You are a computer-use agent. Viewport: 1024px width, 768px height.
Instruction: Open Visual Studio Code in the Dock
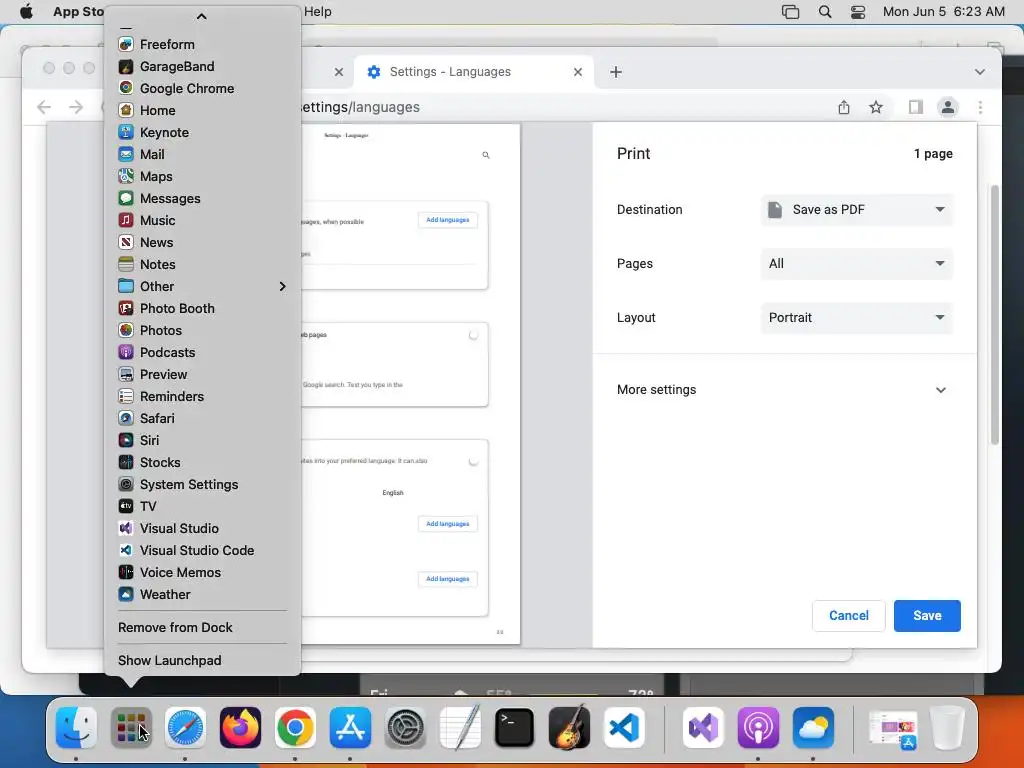(624, 728)
